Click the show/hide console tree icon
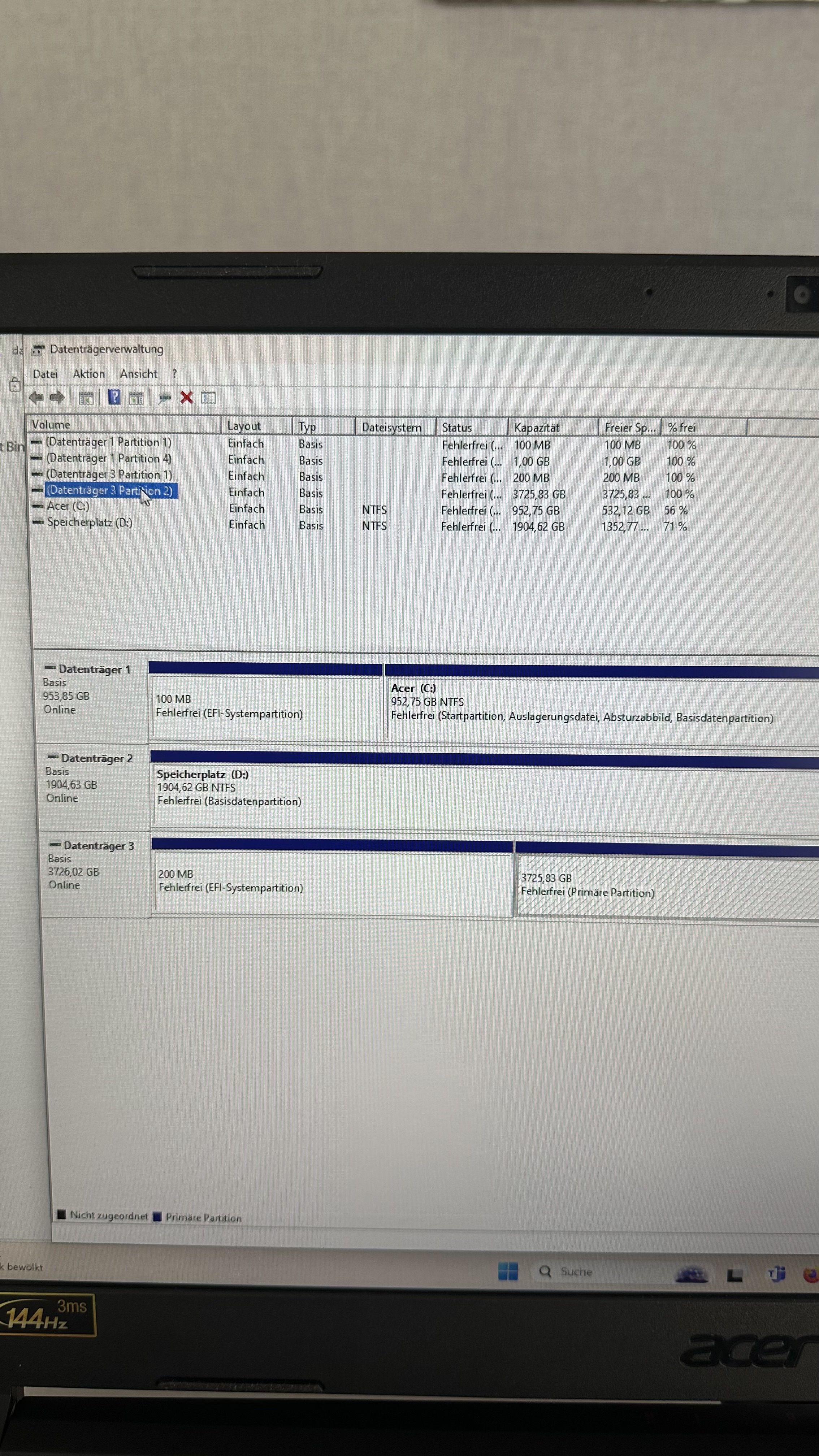The image size is (819, 1456). click(x=85, y=398)
